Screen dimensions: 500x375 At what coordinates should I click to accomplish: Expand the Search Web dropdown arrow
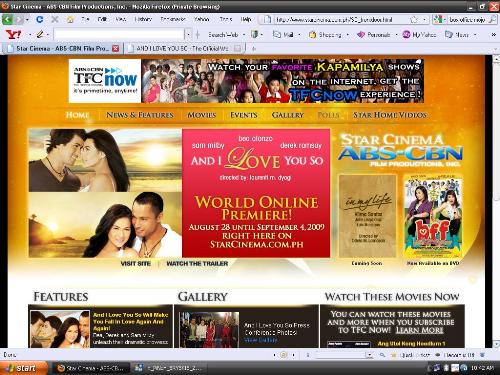(x=244, y=34)
